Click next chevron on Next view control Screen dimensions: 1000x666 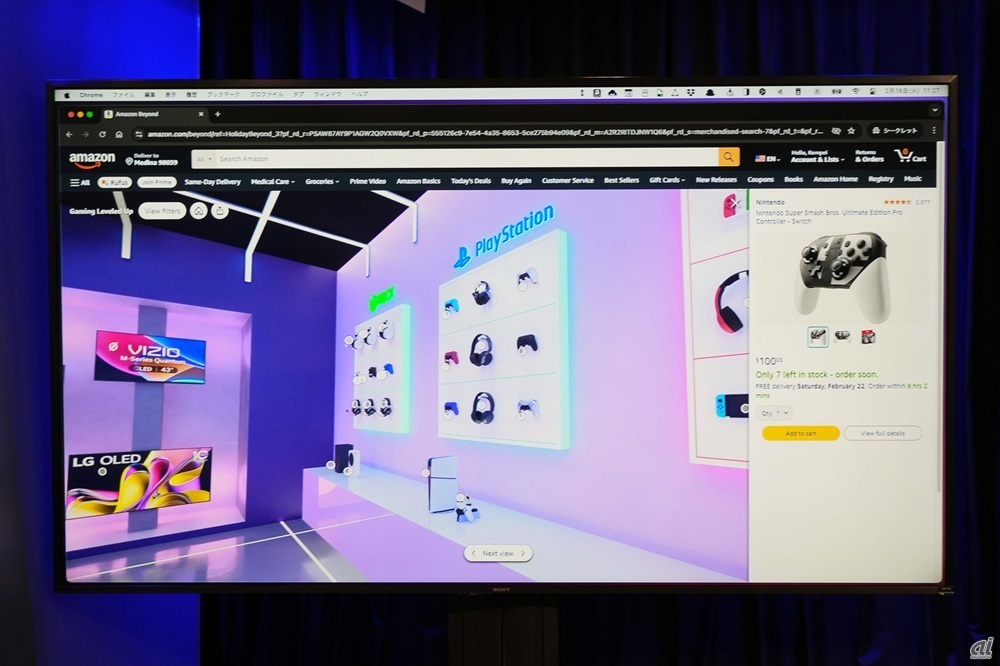522,553
